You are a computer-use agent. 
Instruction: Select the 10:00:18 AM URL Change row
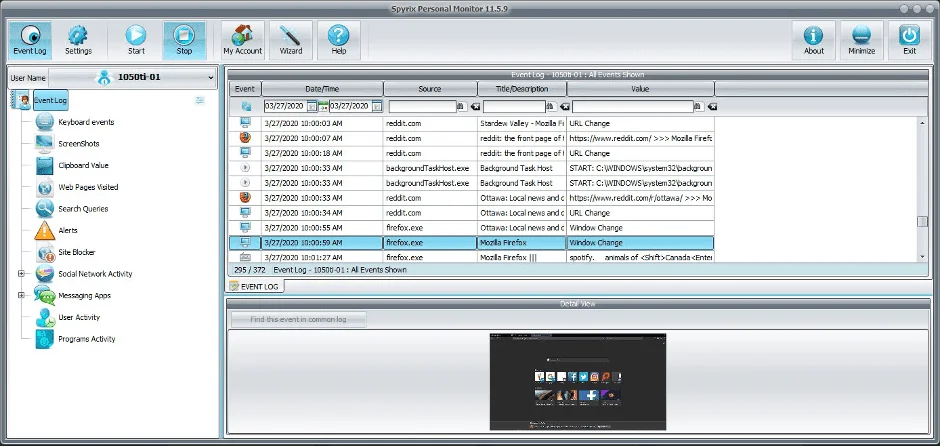(x=472, y=154)
